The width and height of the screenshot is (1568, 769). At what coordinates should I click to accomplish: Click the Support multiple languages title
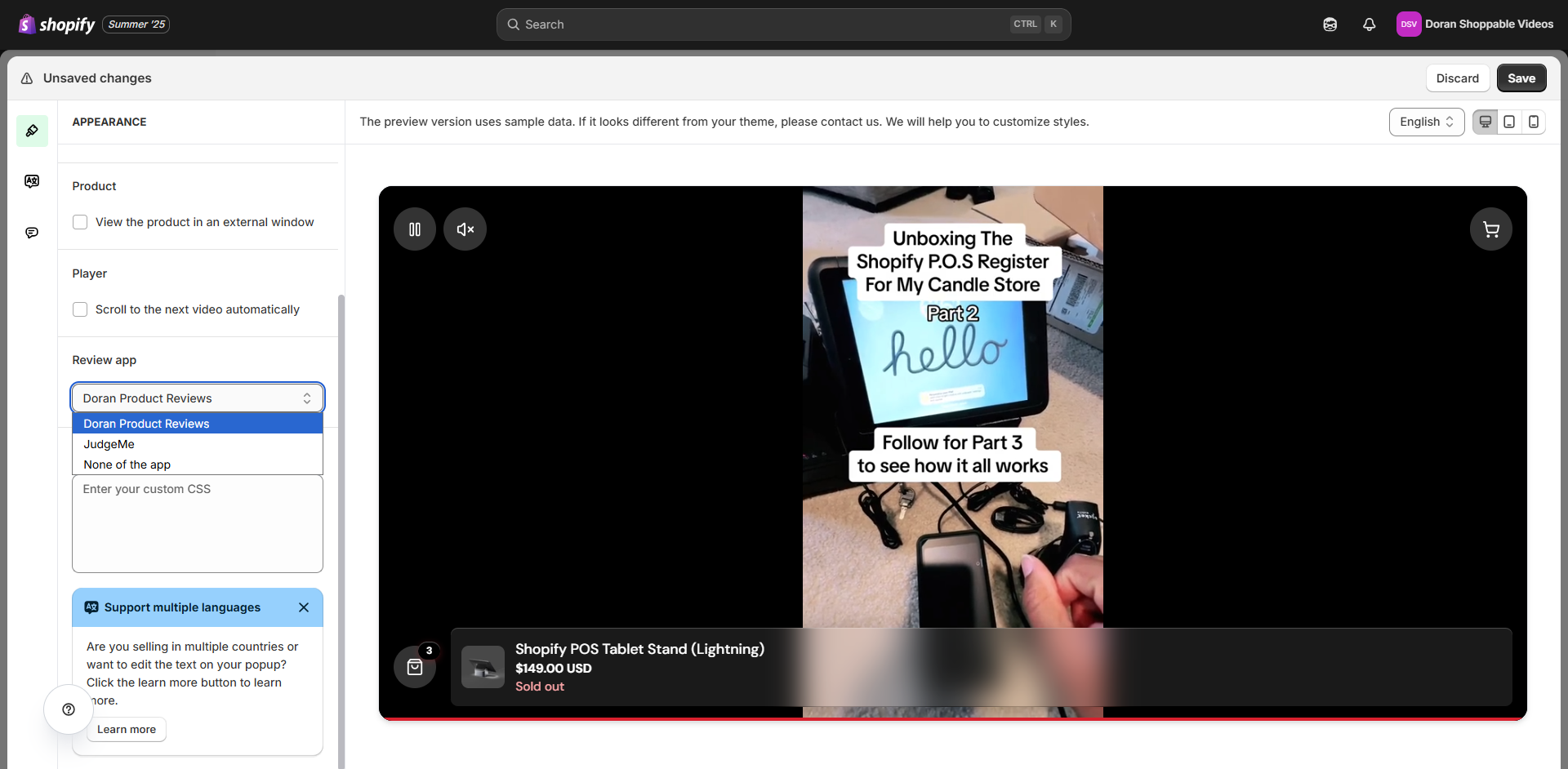click(182, 607)
